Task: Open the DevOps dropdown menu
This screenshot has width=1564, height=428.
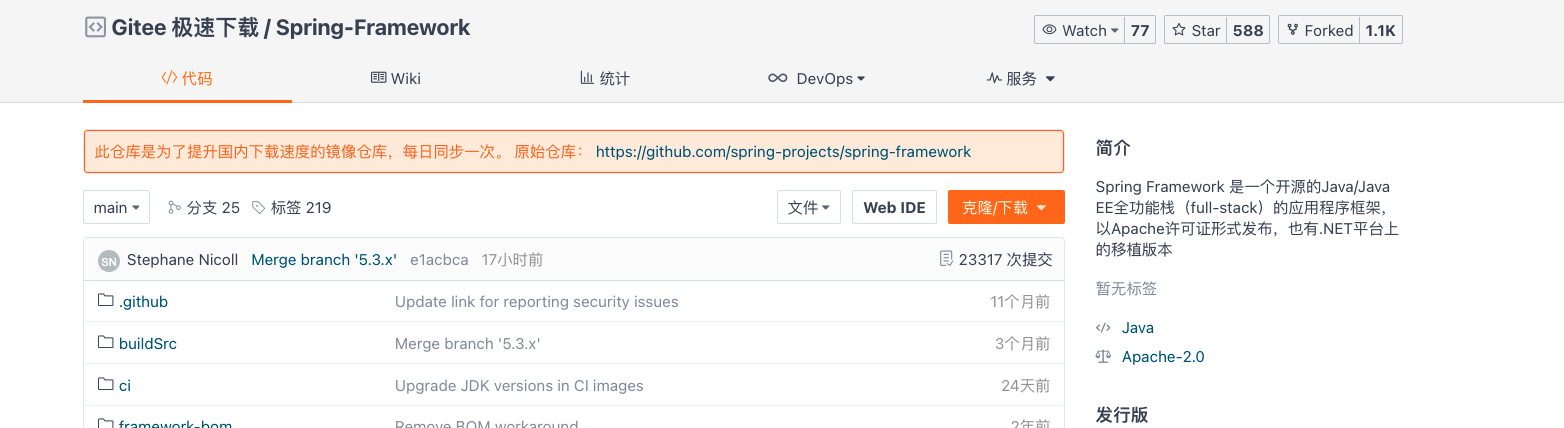Action: coord(816,78)
